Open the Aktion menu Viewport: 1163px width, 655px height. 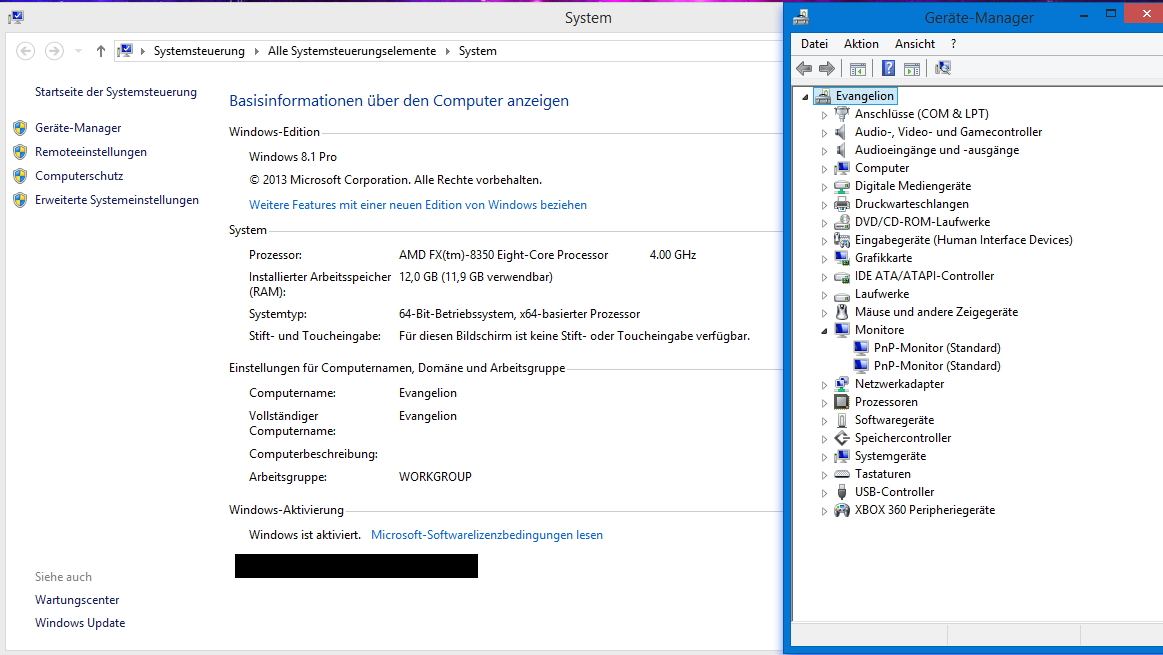[861, 44]
